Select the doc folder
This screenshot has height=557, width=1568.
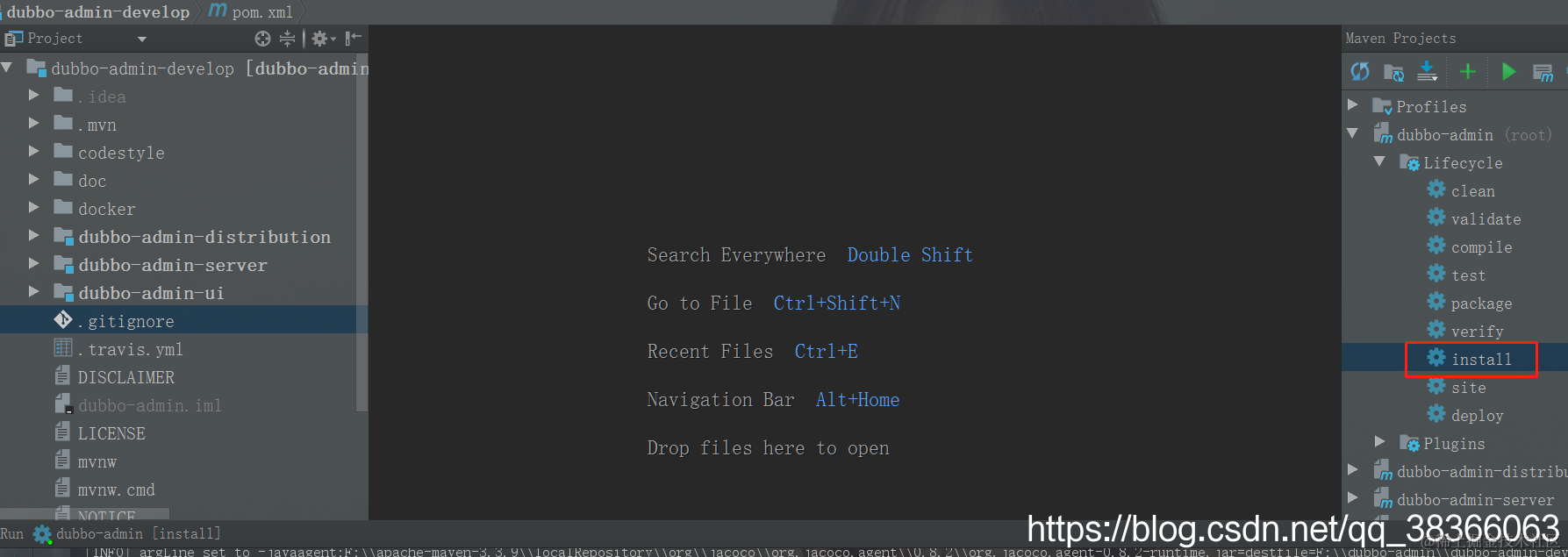pos(92,181)
